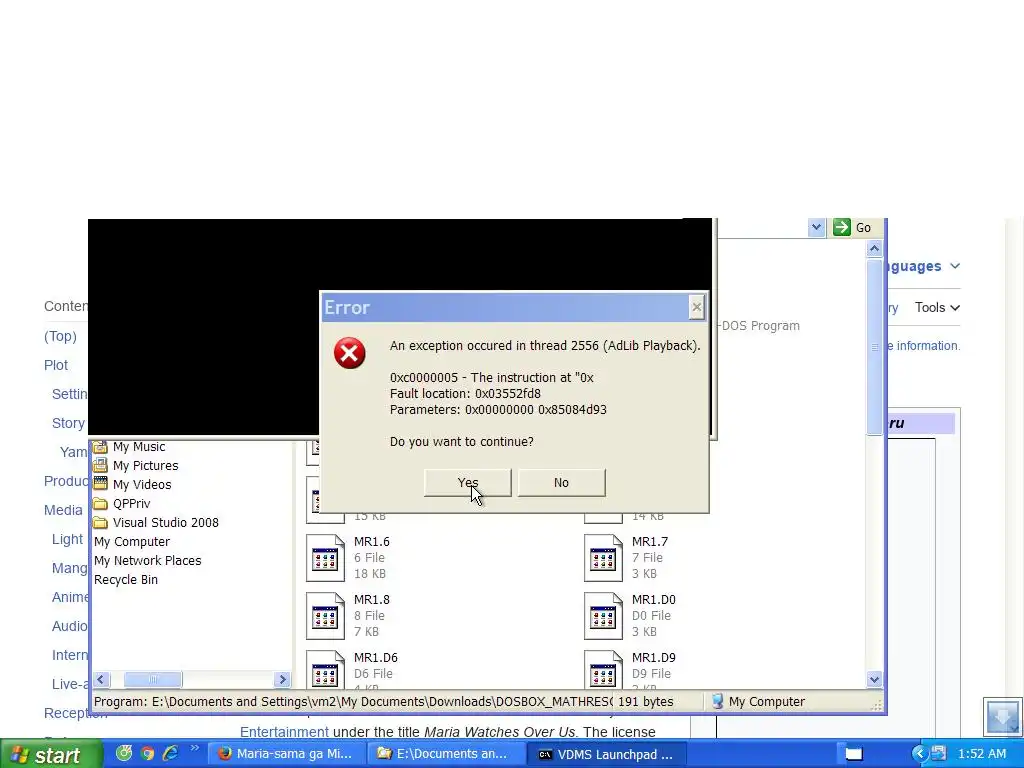Image resolution: width=1024 pixels, height=768 pixels.
Task: Select the My Music folder icon
Action: [100, 447]
